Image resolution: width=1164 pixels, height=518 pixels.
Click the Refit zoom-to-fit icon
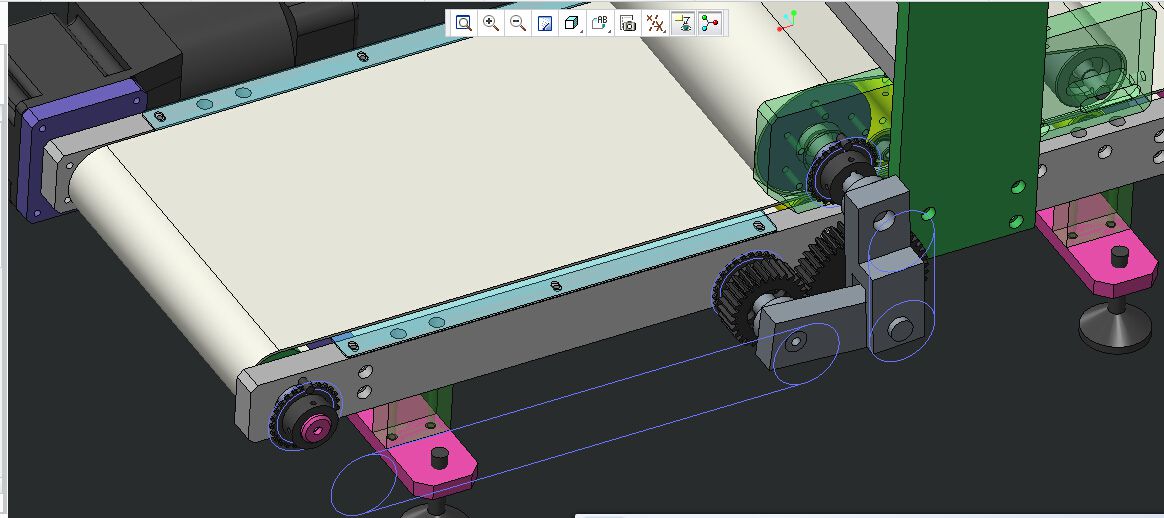463,23
